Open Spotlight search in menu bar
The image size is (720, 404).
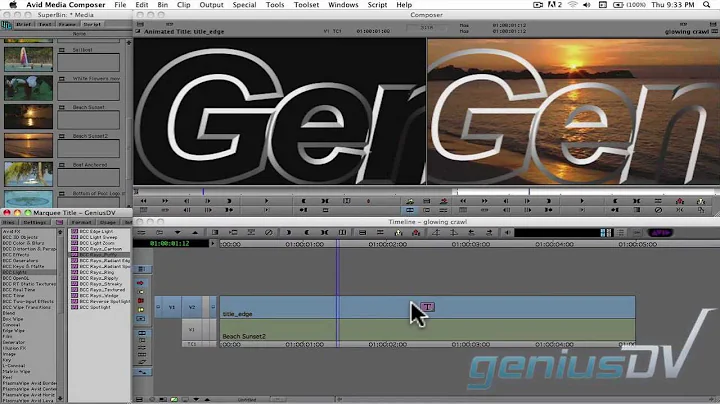[707, 5]
